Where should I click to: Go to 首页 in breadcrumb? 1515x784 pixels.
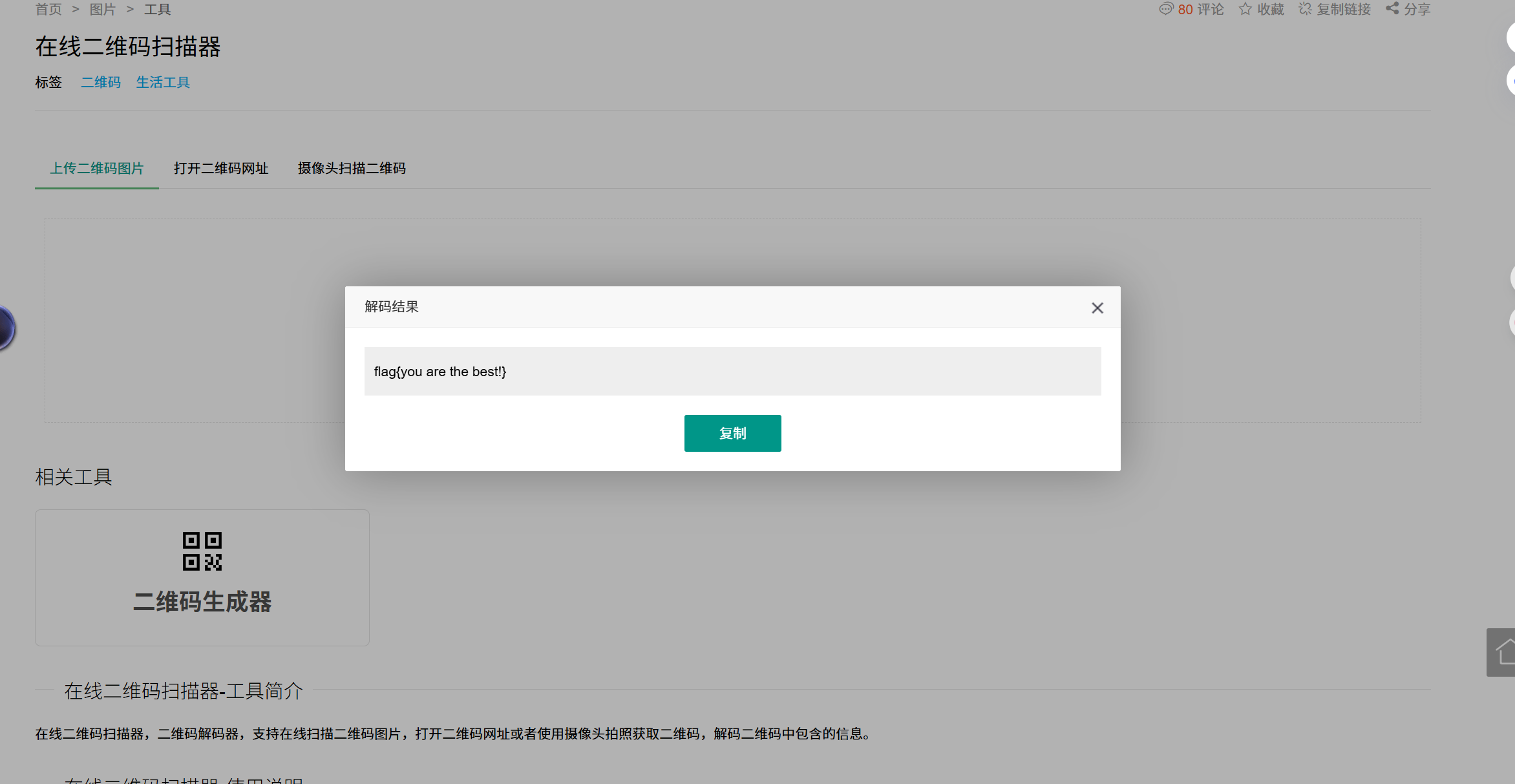coord(48,10)
